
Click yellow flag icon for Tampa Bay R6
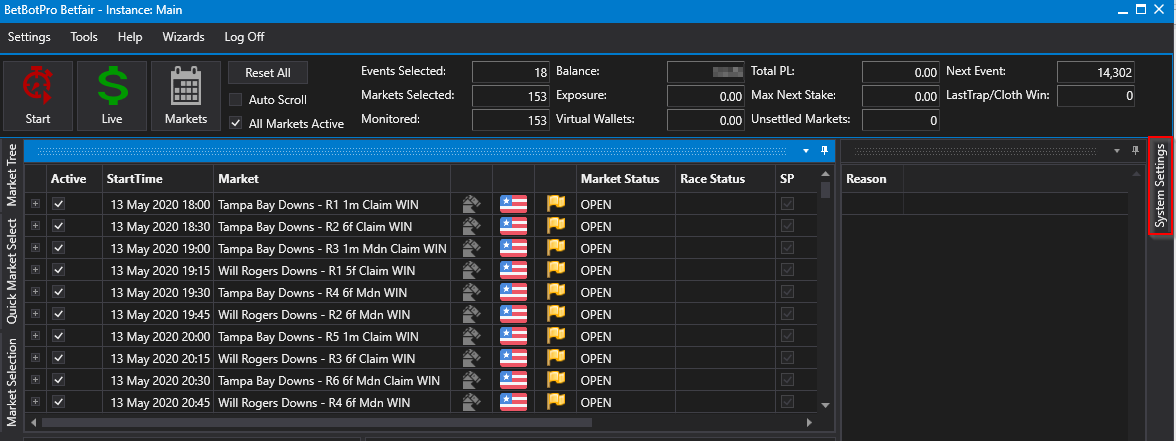(556, 380)
